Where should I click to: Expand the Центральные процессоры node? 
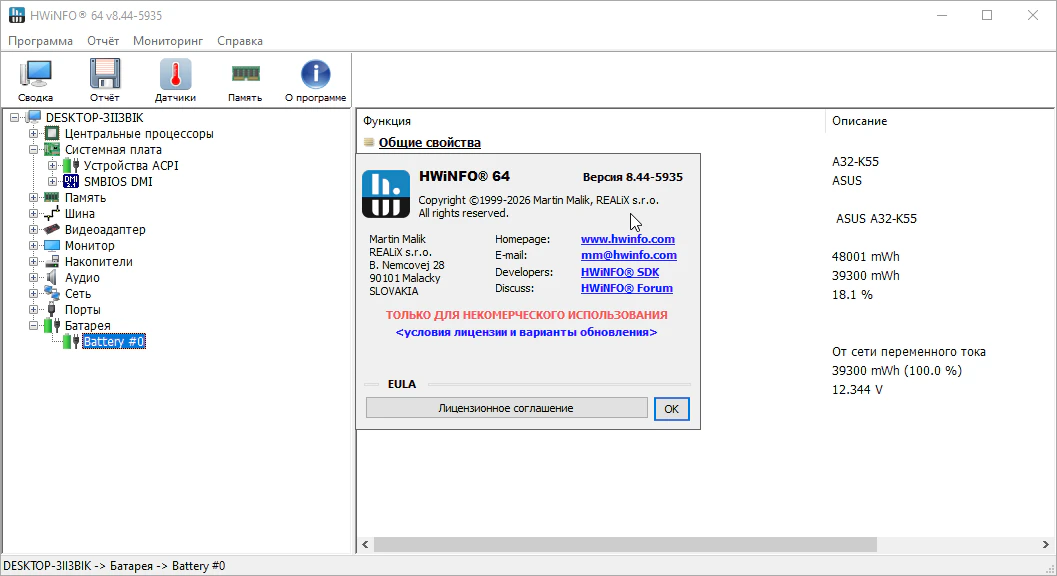tap(34, 134)
